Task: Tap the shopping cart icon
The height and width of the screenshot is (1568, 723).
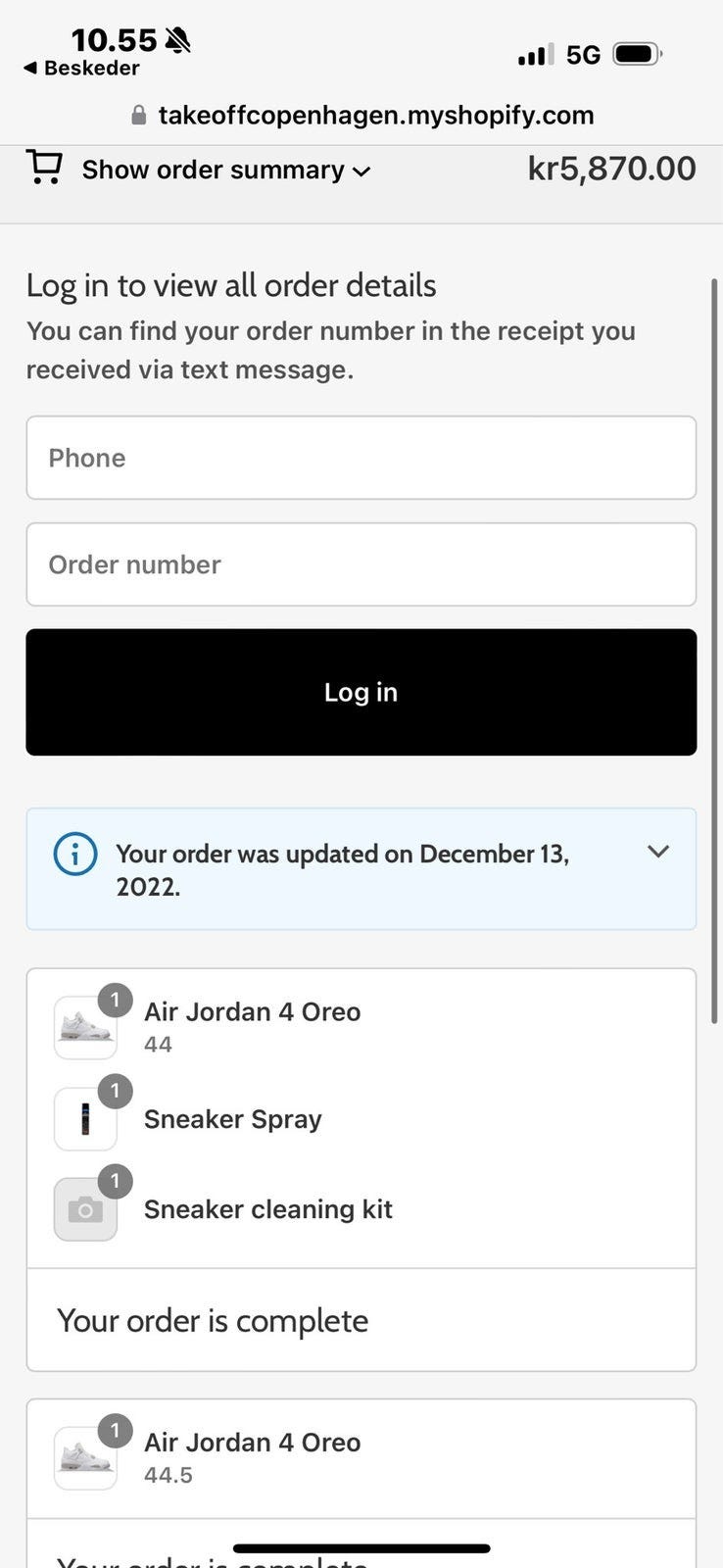Action: (x=44, y=168)
